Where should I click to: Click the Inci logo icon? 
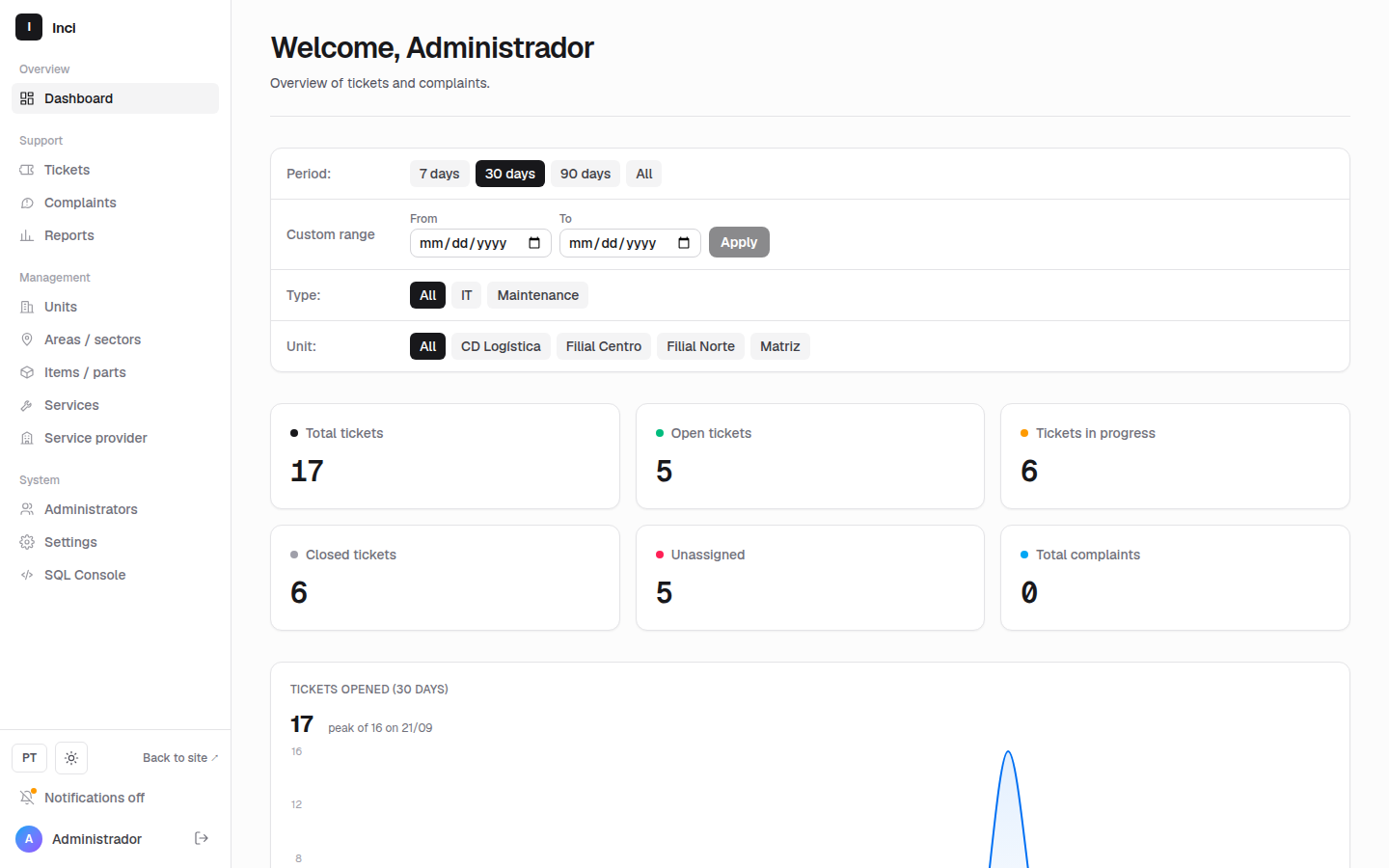(x=29, y=27)
